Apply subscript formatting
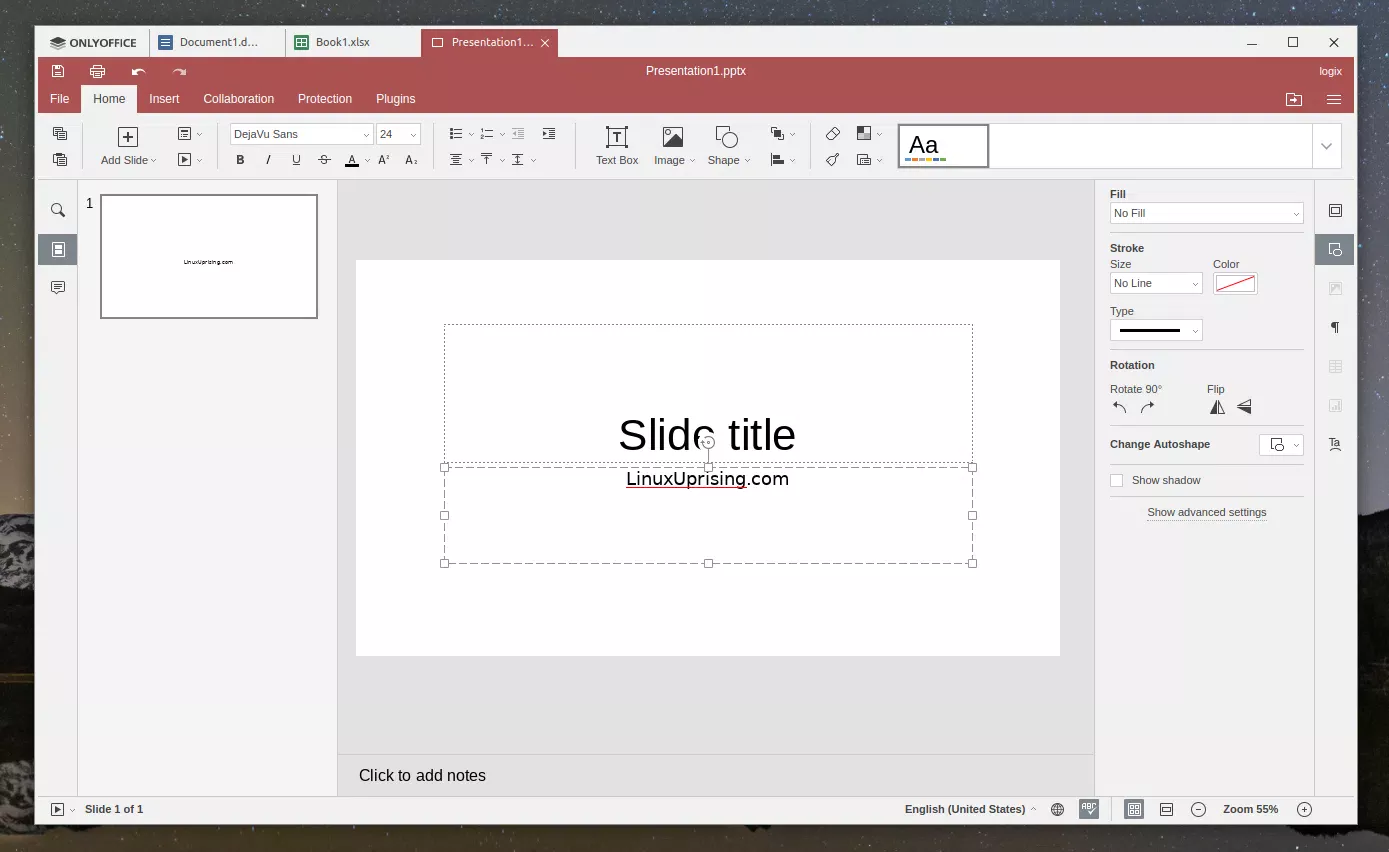This screenshot has width=1389, height=852. click(x=411, y=160)
